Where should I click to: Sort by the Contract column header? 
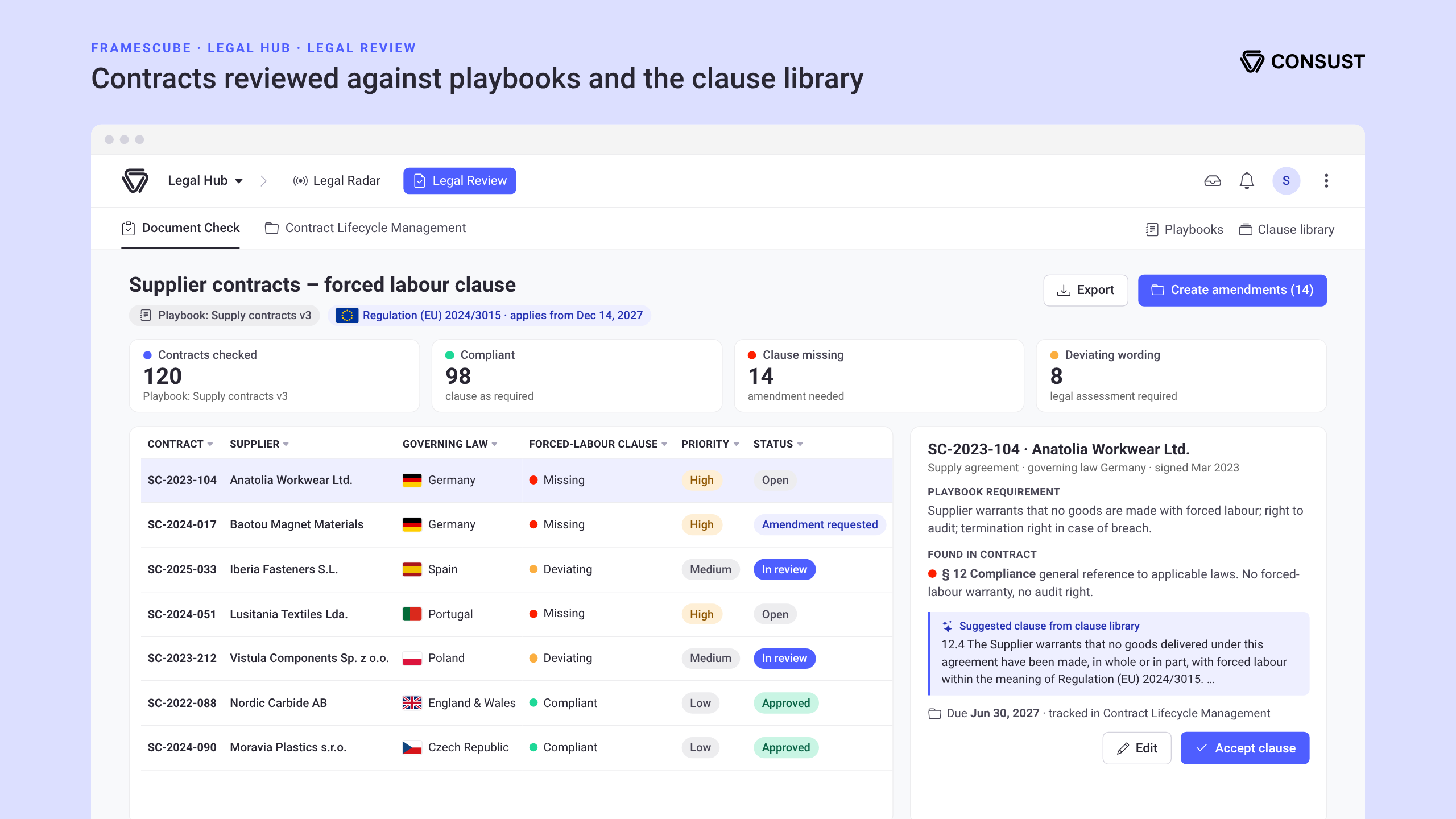(x=180, y=444)
